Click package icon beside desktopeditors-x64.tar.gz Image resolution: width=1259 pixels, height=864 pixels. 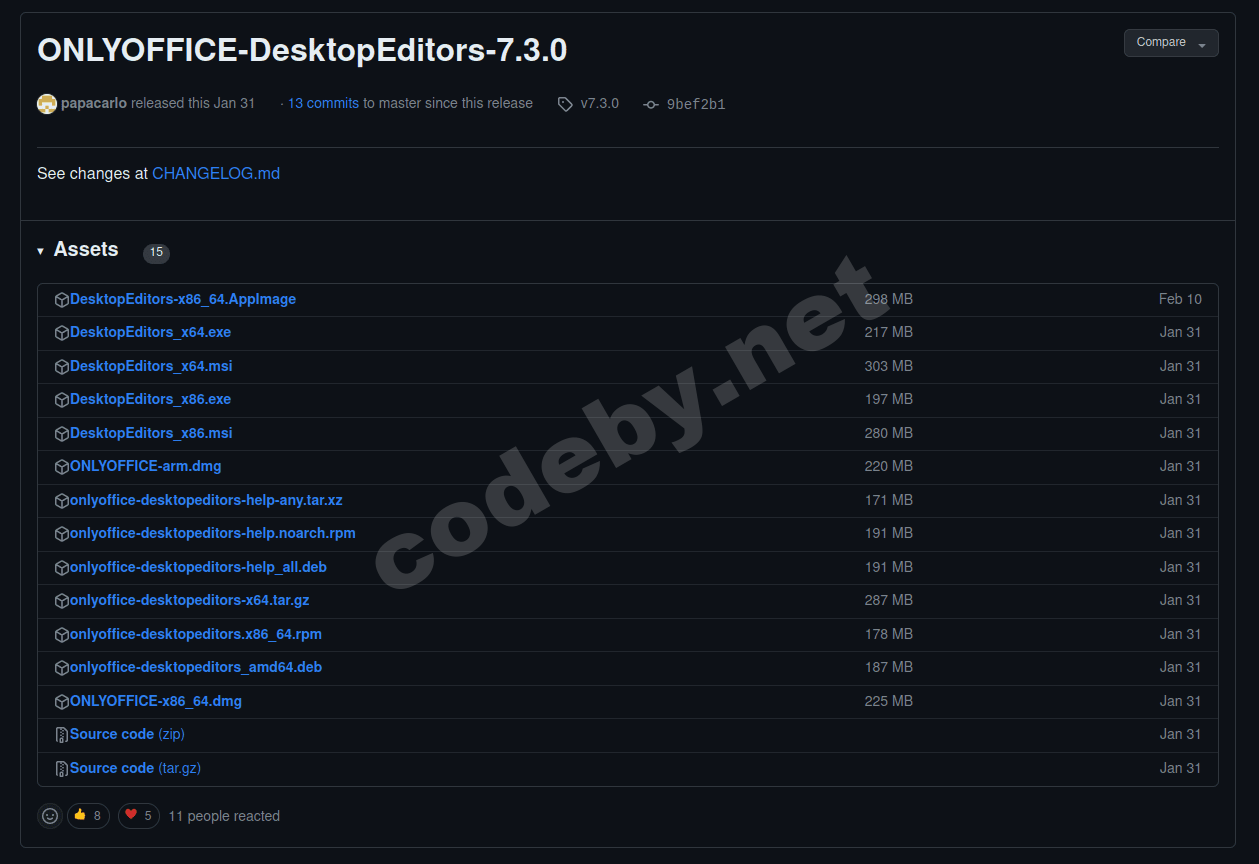click(x=62, y=601)
